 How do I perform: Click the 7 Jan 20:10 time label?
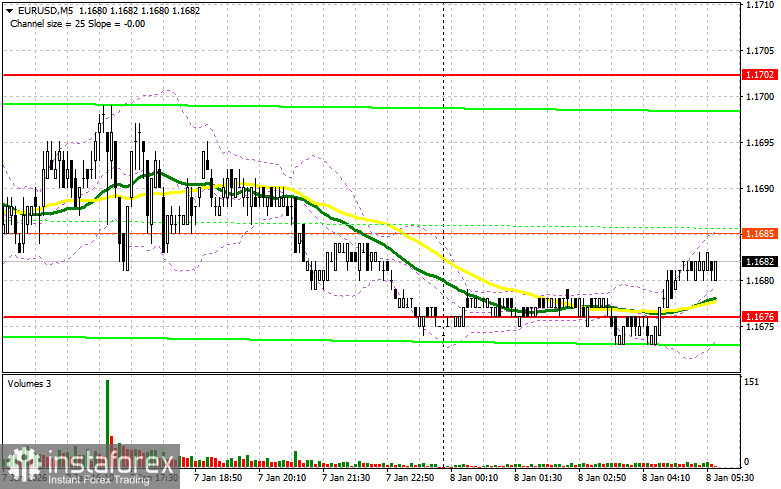[x=282, y=478]
